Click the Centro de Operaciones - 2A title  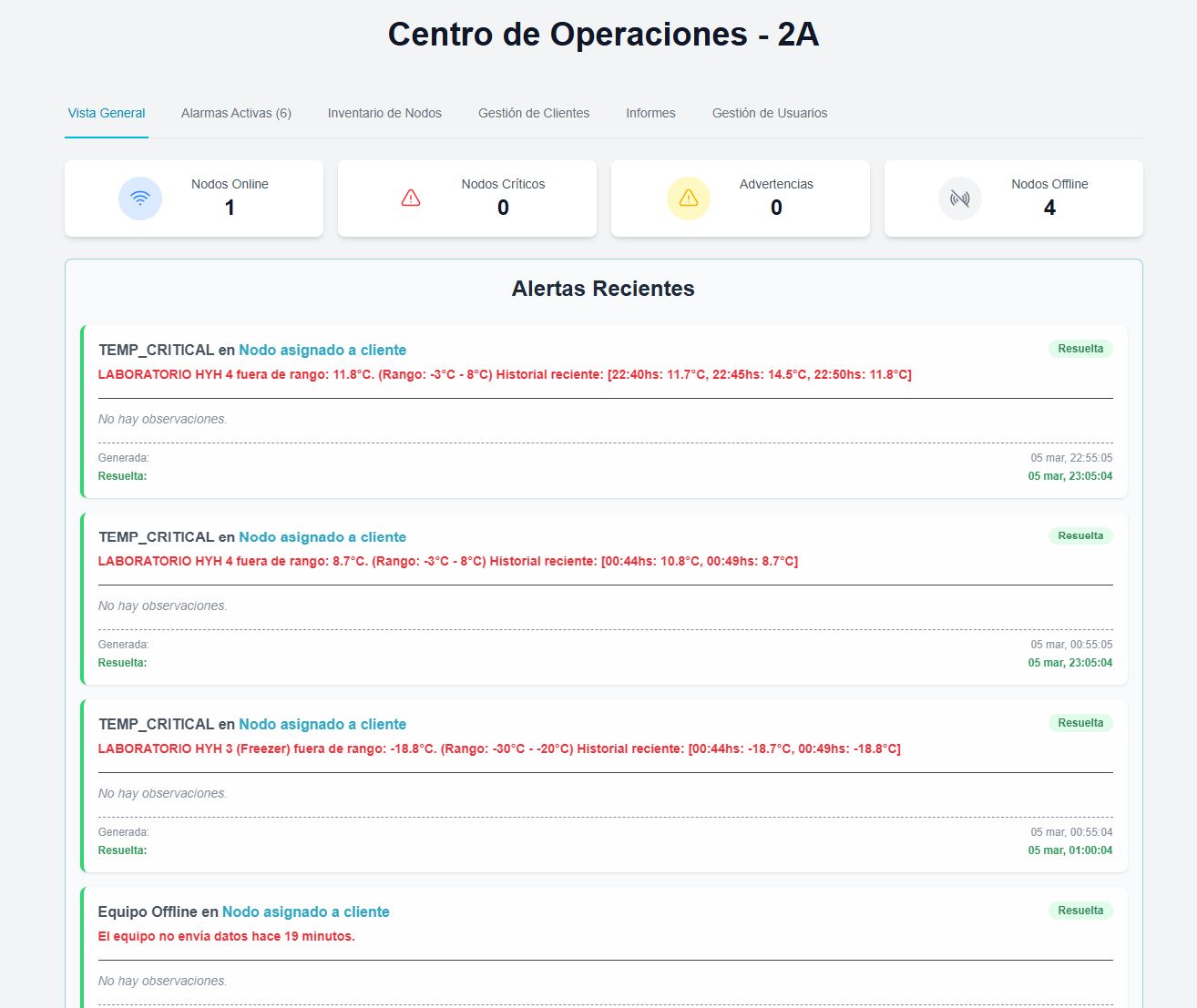pyautogui.click(x=603, y=35)
